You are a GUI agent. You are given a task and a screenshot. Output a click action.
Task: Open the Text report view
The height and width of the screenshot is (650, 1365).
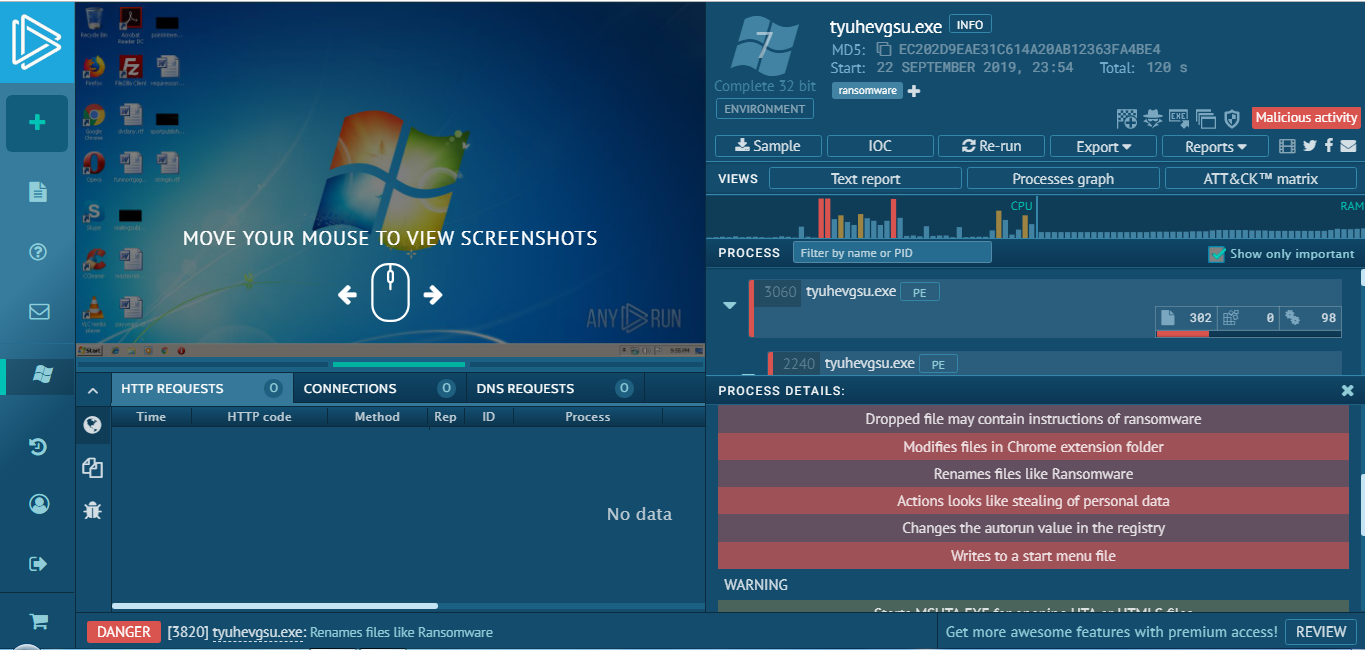(865, 179)
